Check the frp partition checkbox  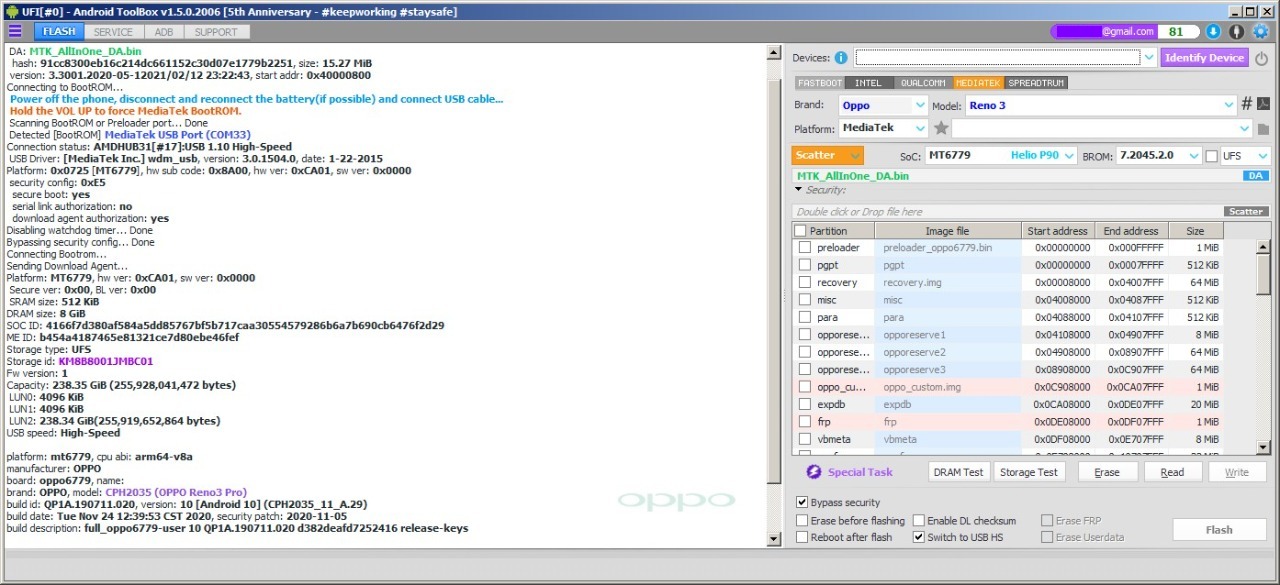tap(804, 422)
